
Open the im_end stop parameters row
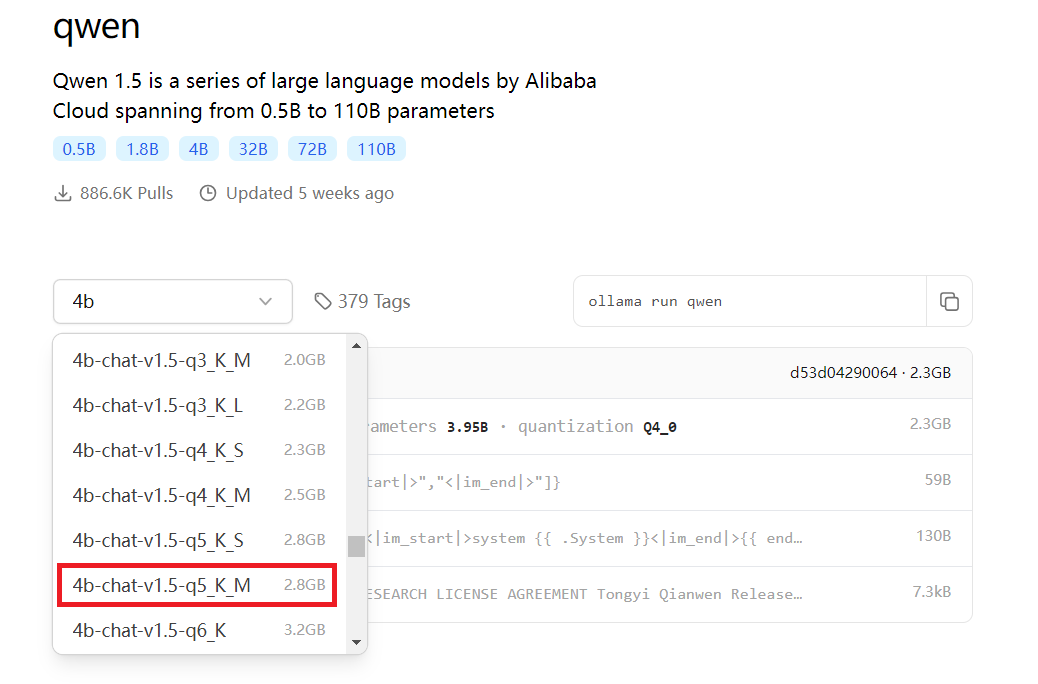[x=669, y=482]
